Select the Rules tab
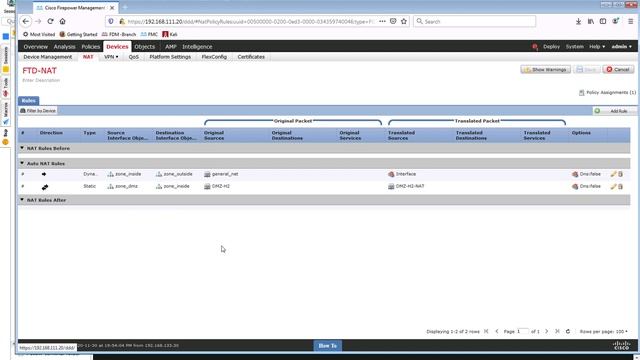Viewport: 640px width, 360px height. click(x=29, y=100)
